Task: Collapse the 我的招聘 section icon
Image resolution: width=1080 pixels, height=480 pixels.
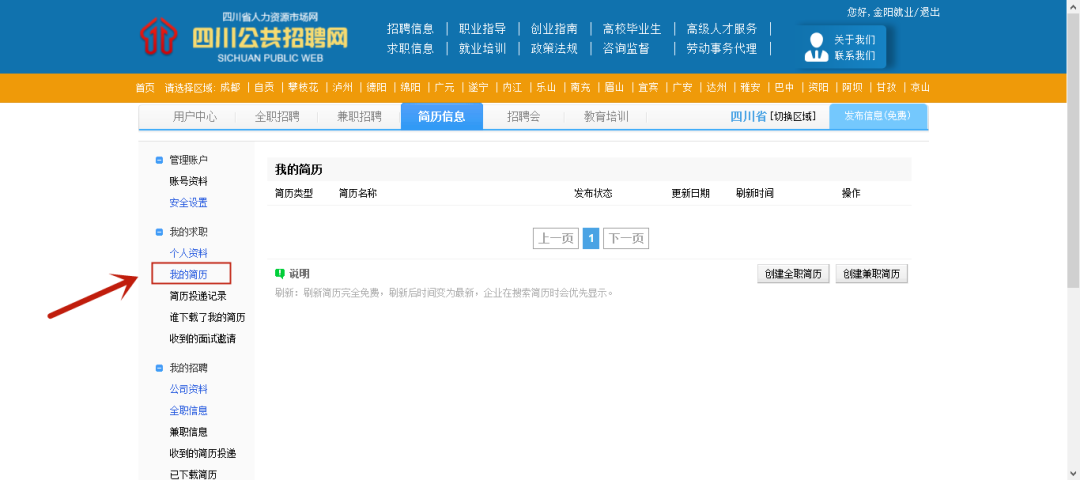Action: [x=159, y=368]
